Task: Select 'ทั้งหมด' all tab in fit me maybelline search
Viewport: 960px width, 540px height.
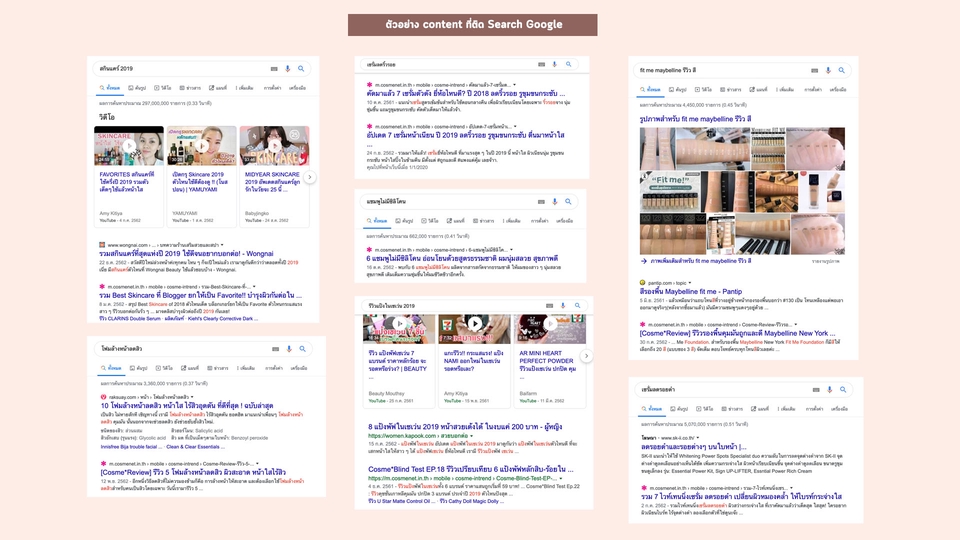Action: [651, 89]
